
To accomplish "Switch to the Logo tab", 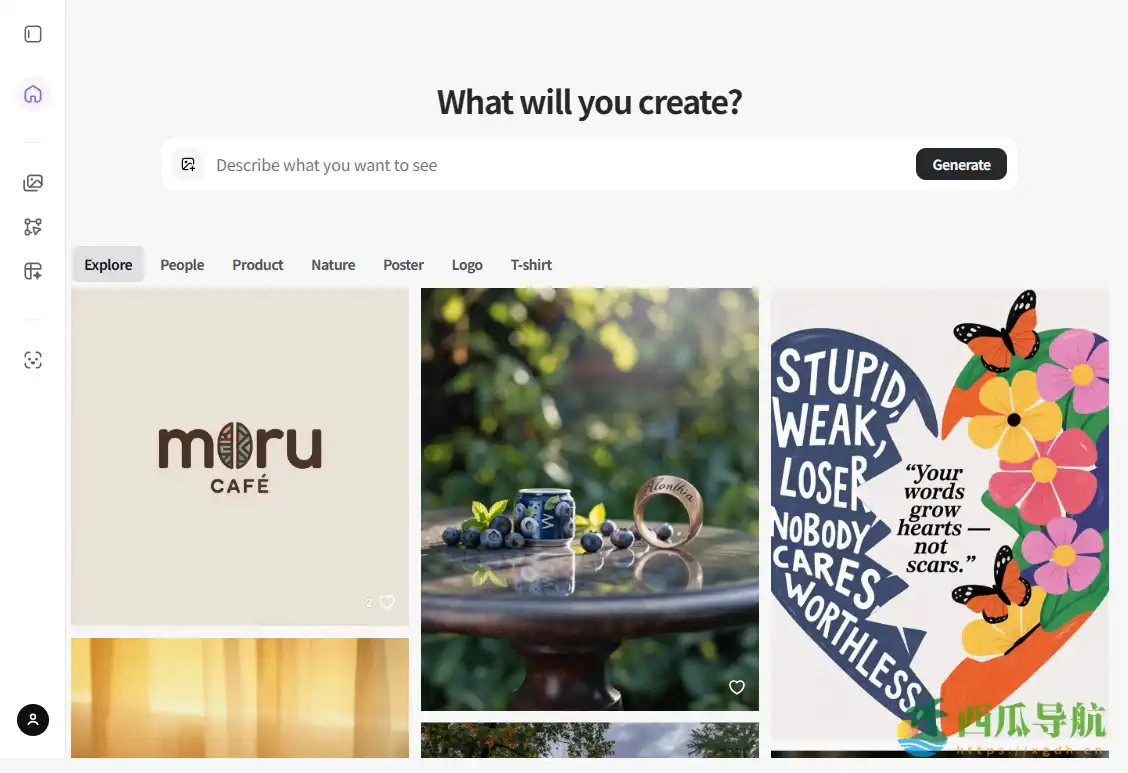I will tap(467, 265).
